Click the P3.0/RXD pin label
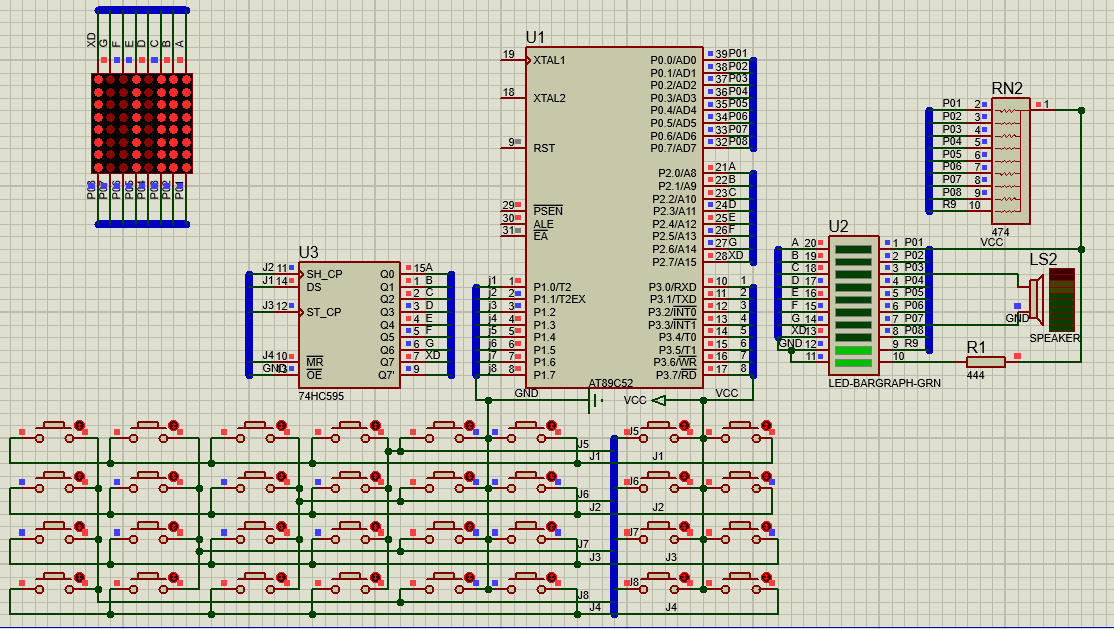Viewport: 1114px width, 629px height. click(x=673, y=288)
